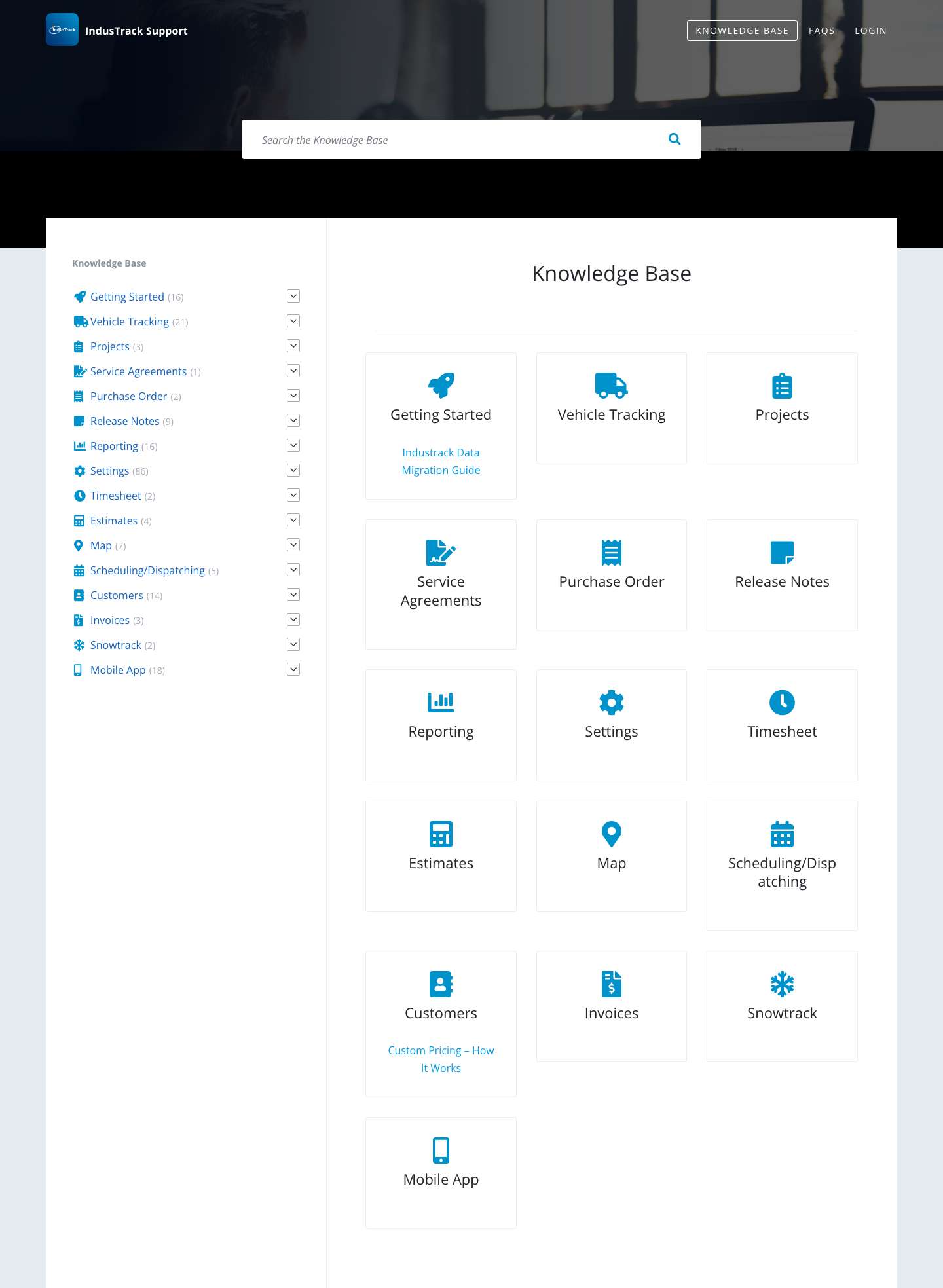
Task: Expand the Mobile App sidebar category
Action: pos(293,669)
